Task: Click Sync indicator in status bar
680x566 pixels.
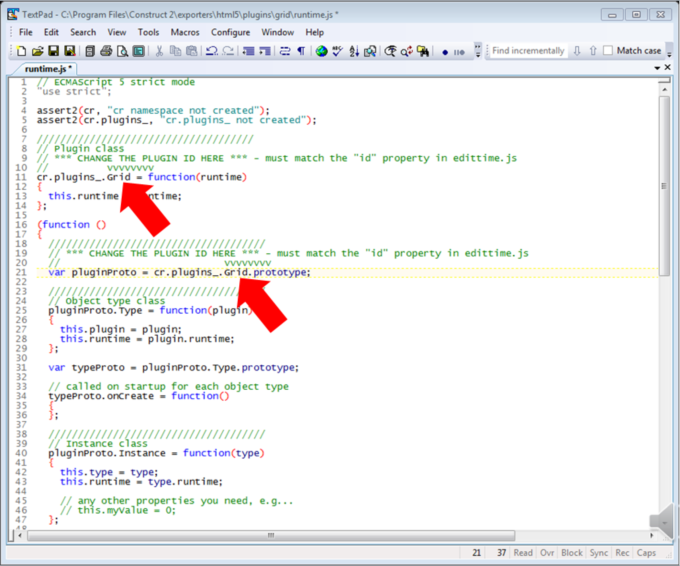Action: pos(598,553)
